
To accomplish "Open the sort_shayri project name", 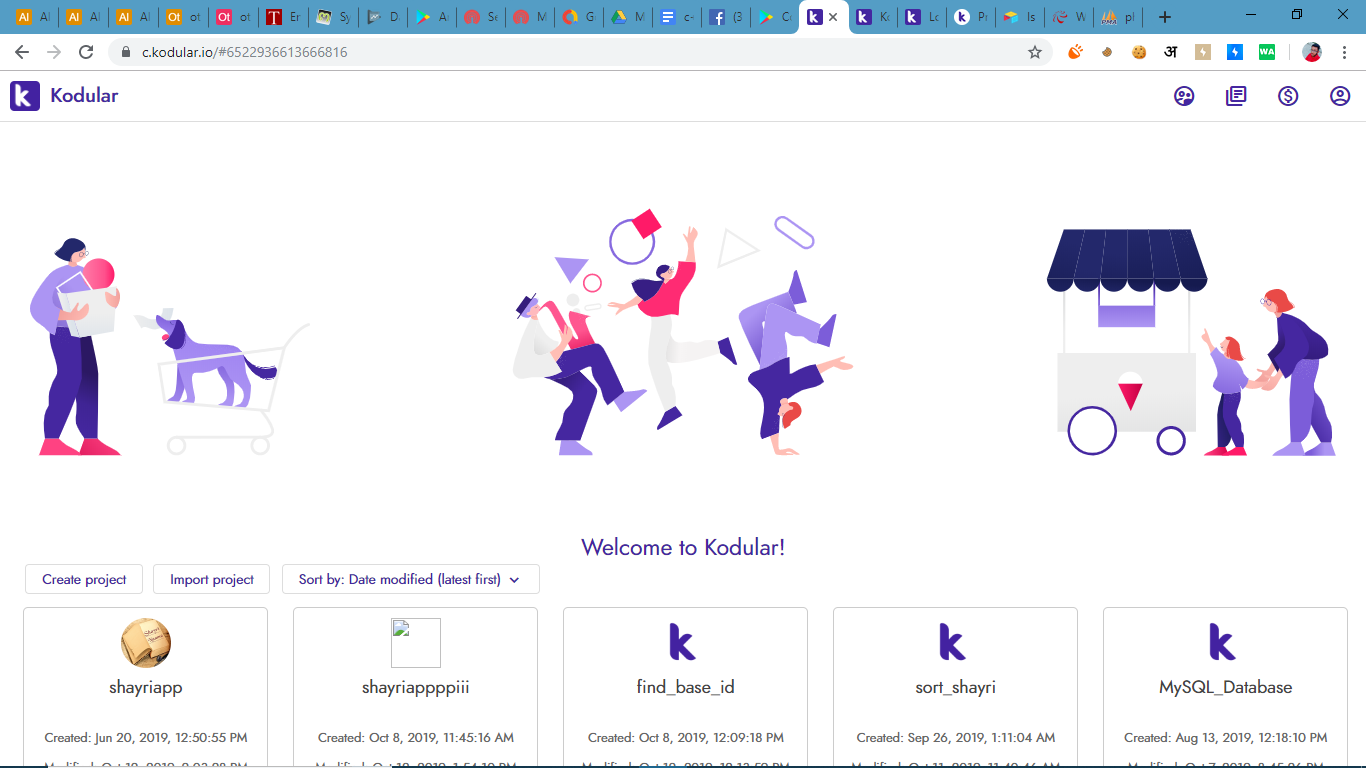I will click(956, 688).
